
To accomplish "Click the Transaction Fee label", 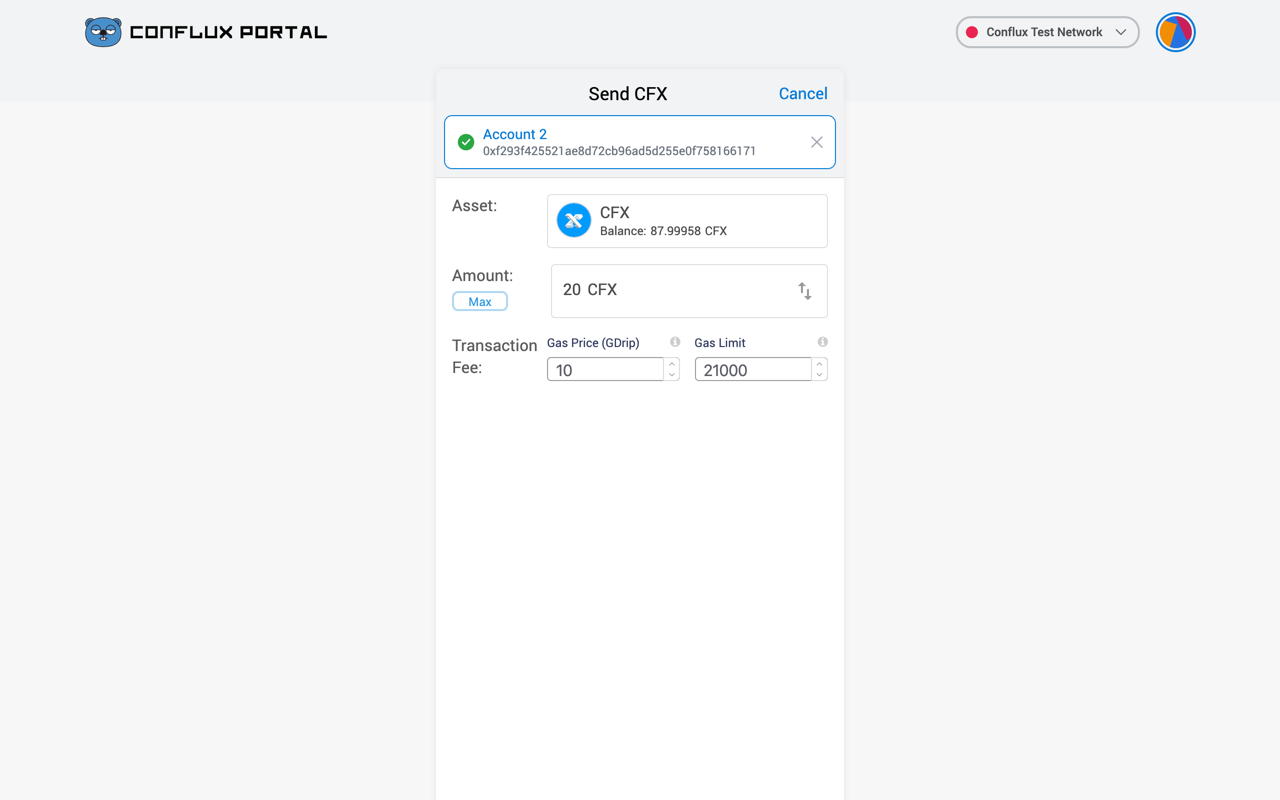I will click(495, 356).
